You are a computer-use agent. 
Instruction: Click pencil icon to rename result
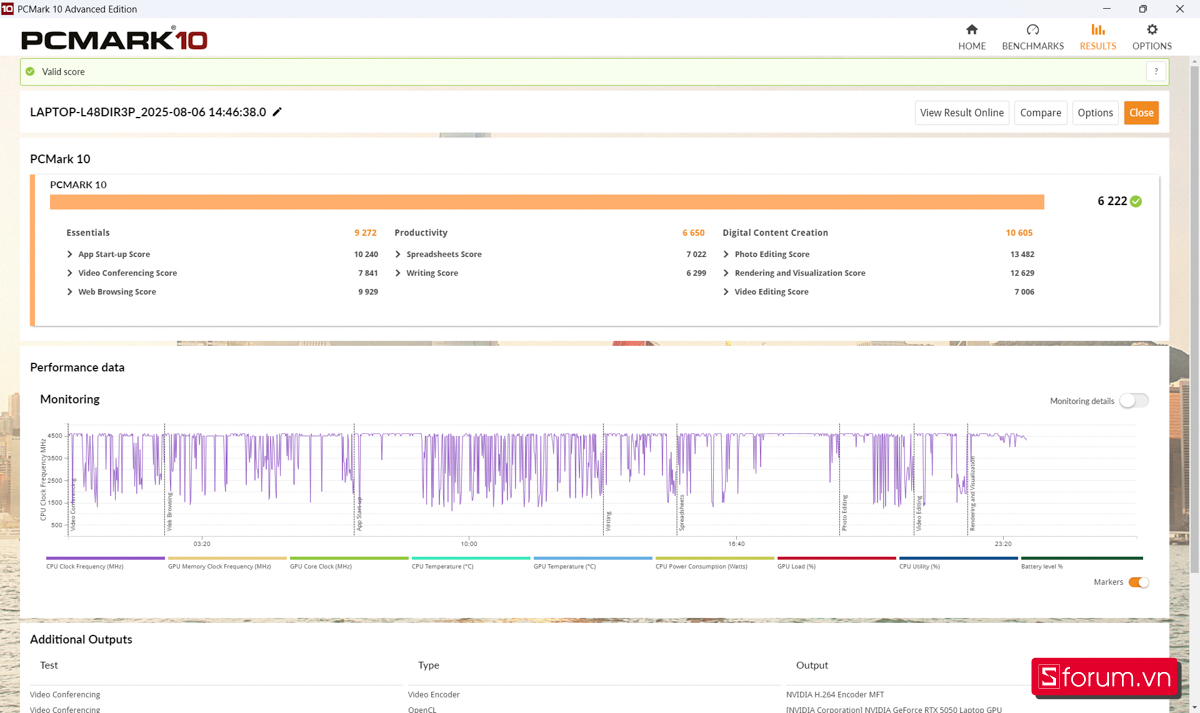click(278, 112)
